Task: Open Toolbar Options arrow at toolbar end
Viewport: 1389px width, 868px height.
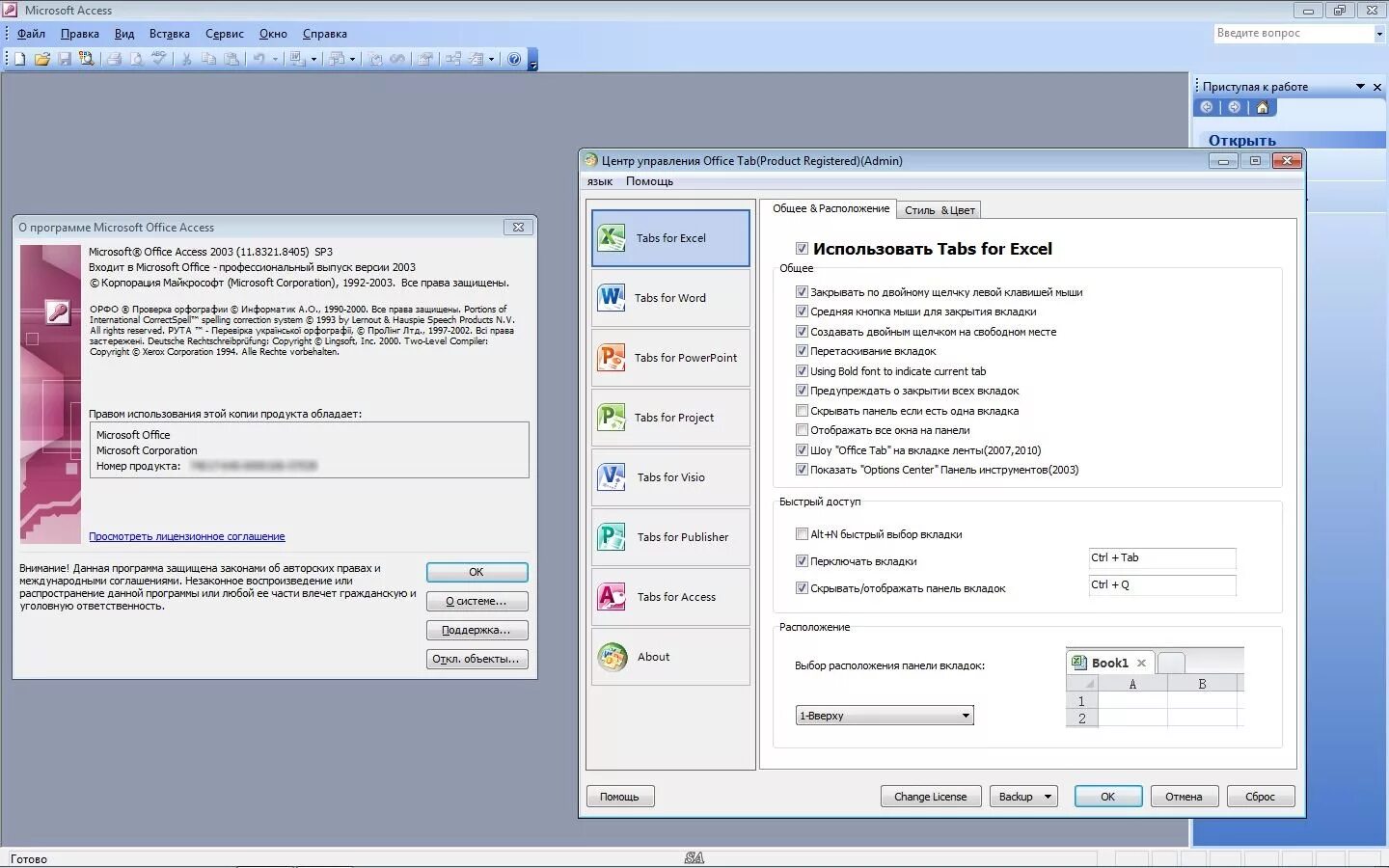Action: click(532, 60)
